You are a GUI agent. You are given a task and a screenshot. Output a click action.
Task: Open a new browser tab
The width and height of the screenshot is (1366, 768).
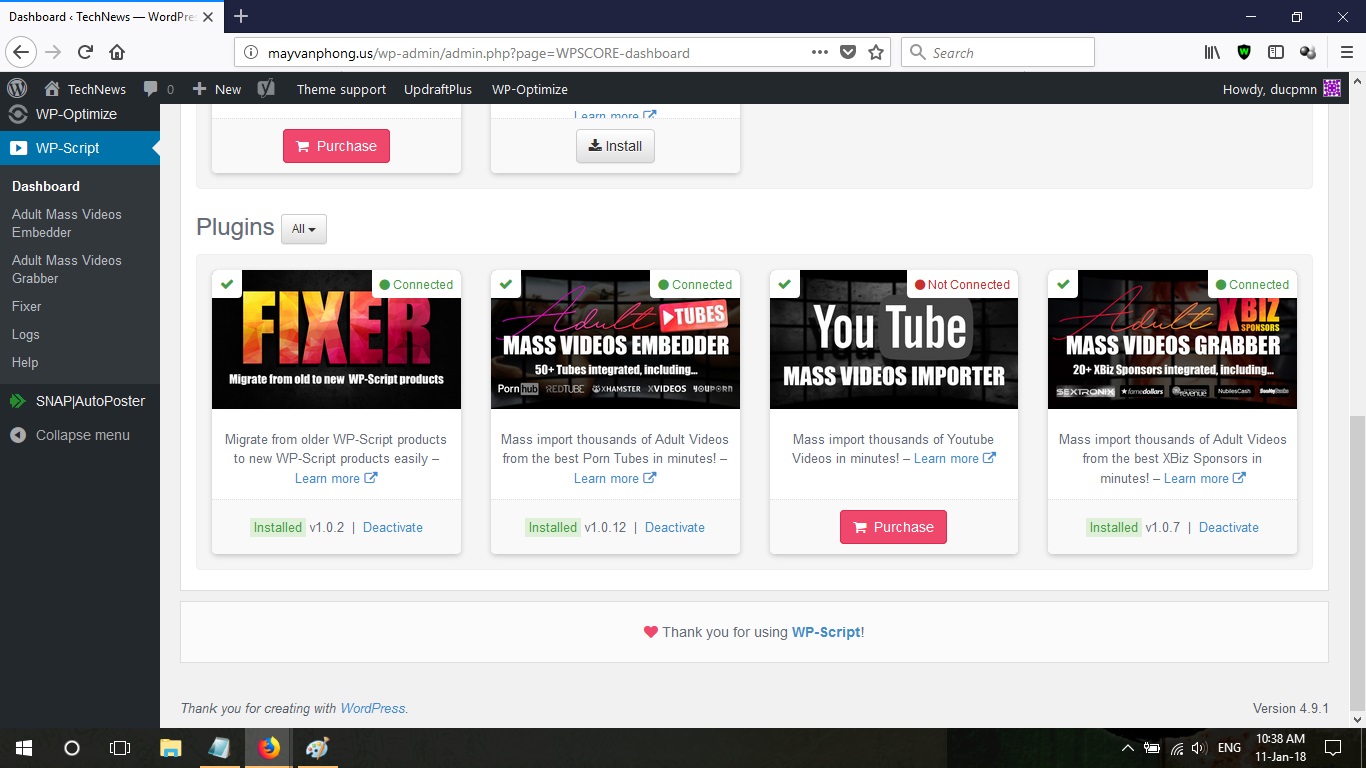[240, 16]
